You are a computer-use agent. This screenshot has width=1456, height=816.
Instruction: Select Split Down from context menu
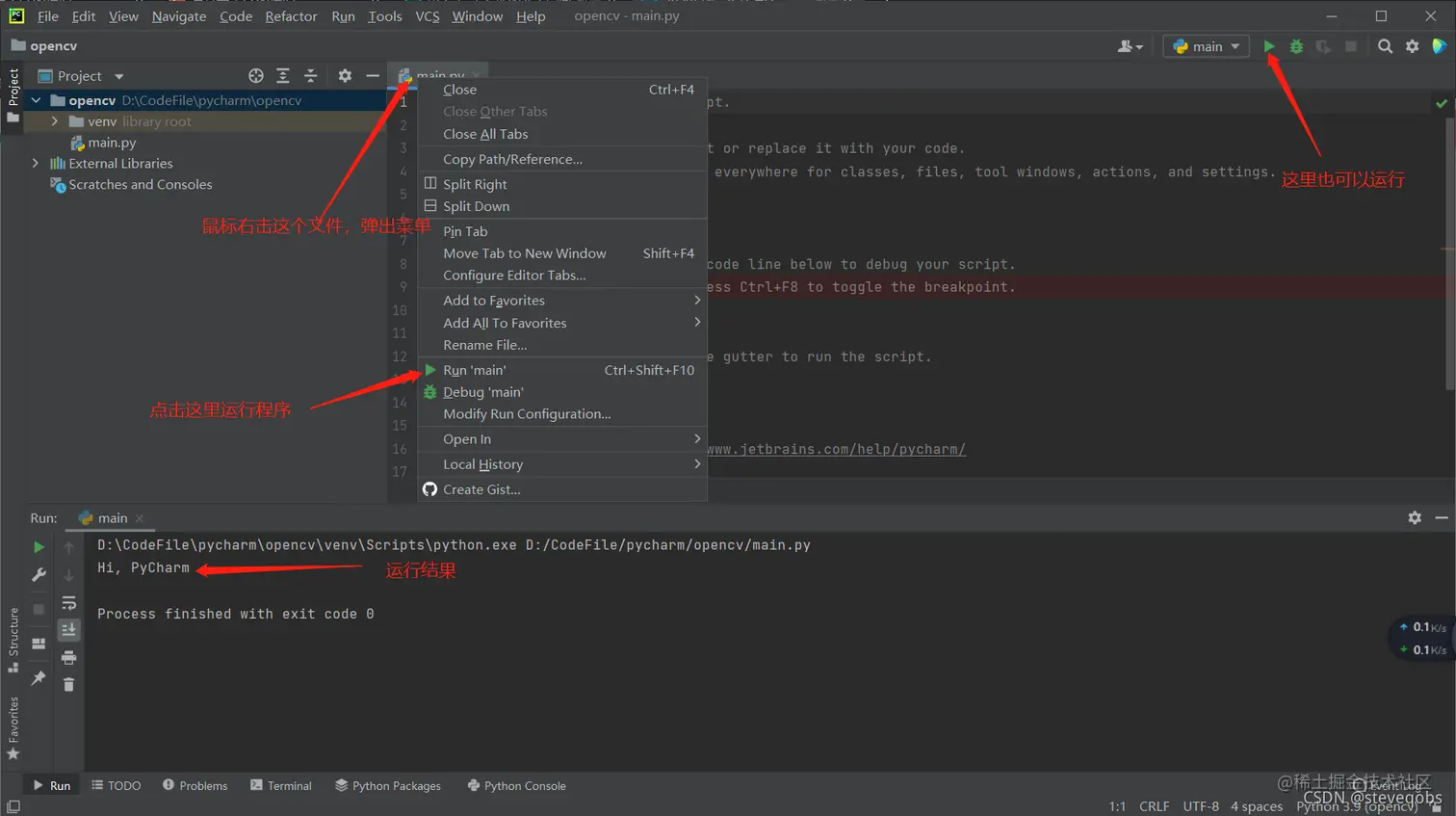(x=563, y=206)
